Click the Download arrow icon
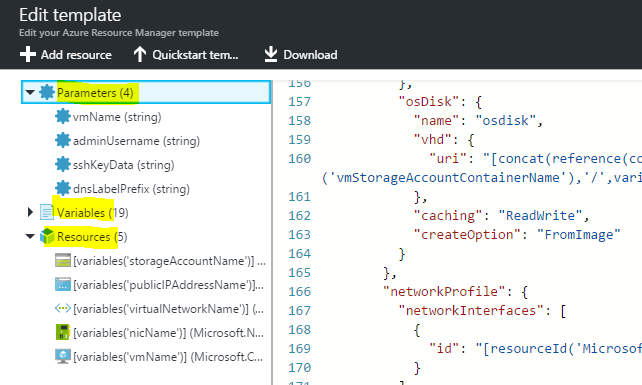Viewport: 642px width, 385px height. coord(271,54)
